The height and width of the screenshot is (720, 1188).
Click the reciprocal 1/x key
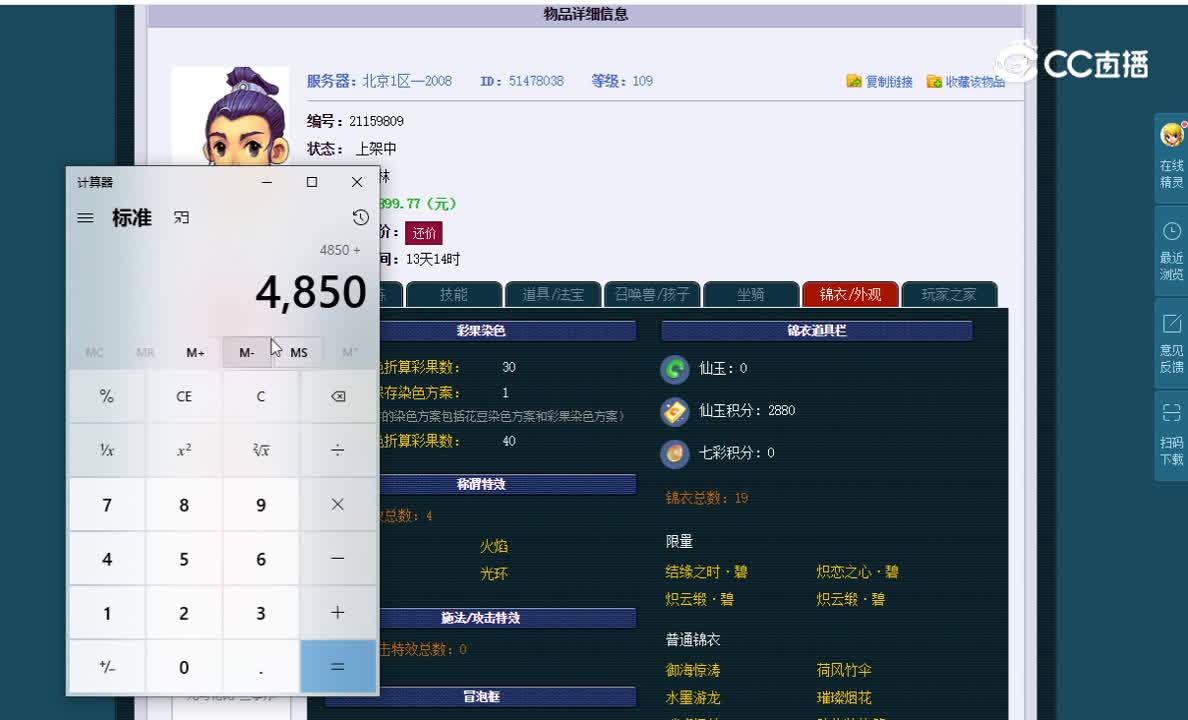107,450
